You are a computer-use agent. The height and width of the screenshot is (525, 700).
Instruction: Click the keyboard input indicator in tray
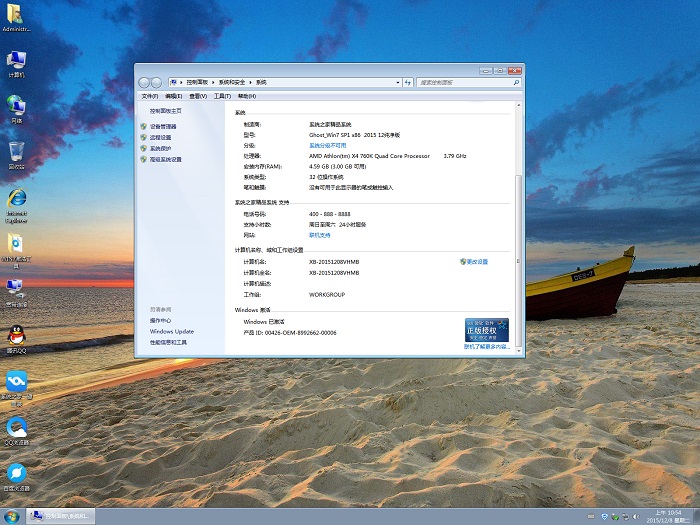click(591, 517)
